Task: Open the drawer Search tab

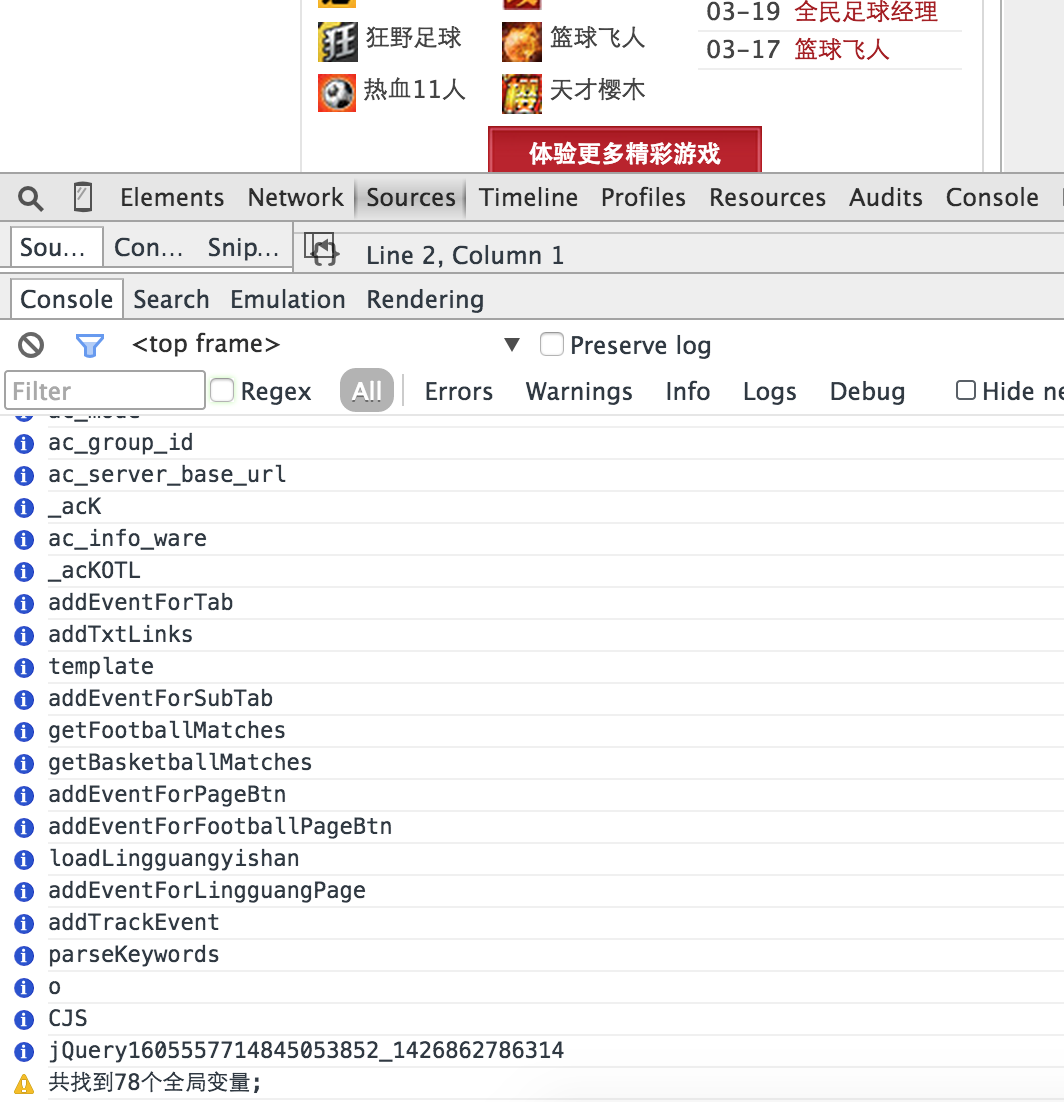Action: point(171,299)
